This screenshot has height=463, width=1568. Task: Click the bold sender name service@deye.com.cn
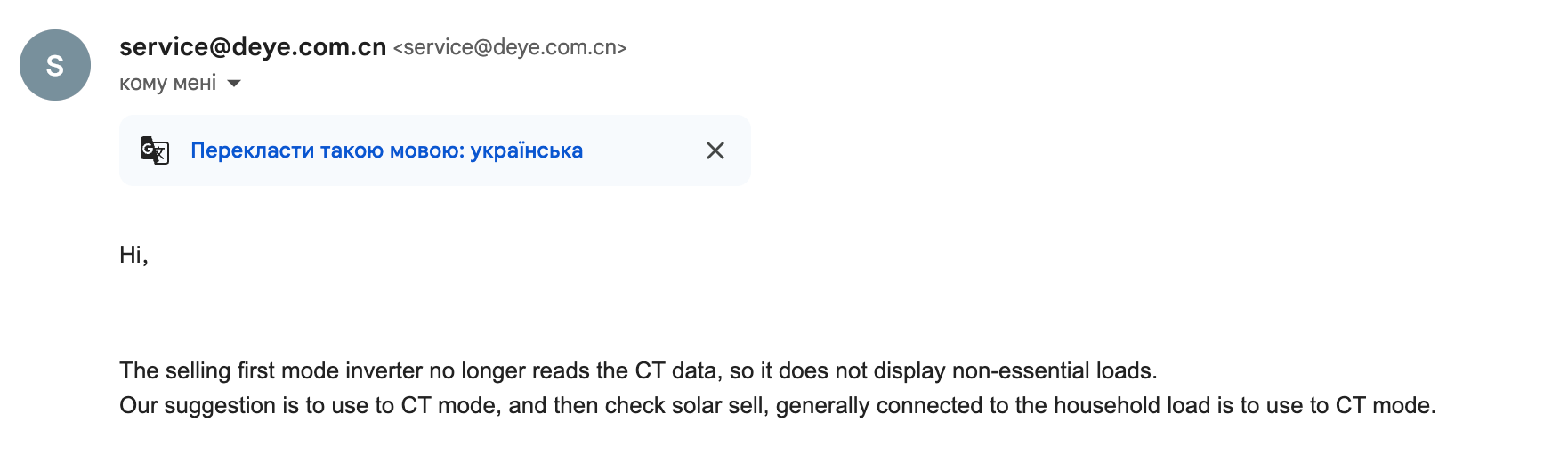[253, 47]
